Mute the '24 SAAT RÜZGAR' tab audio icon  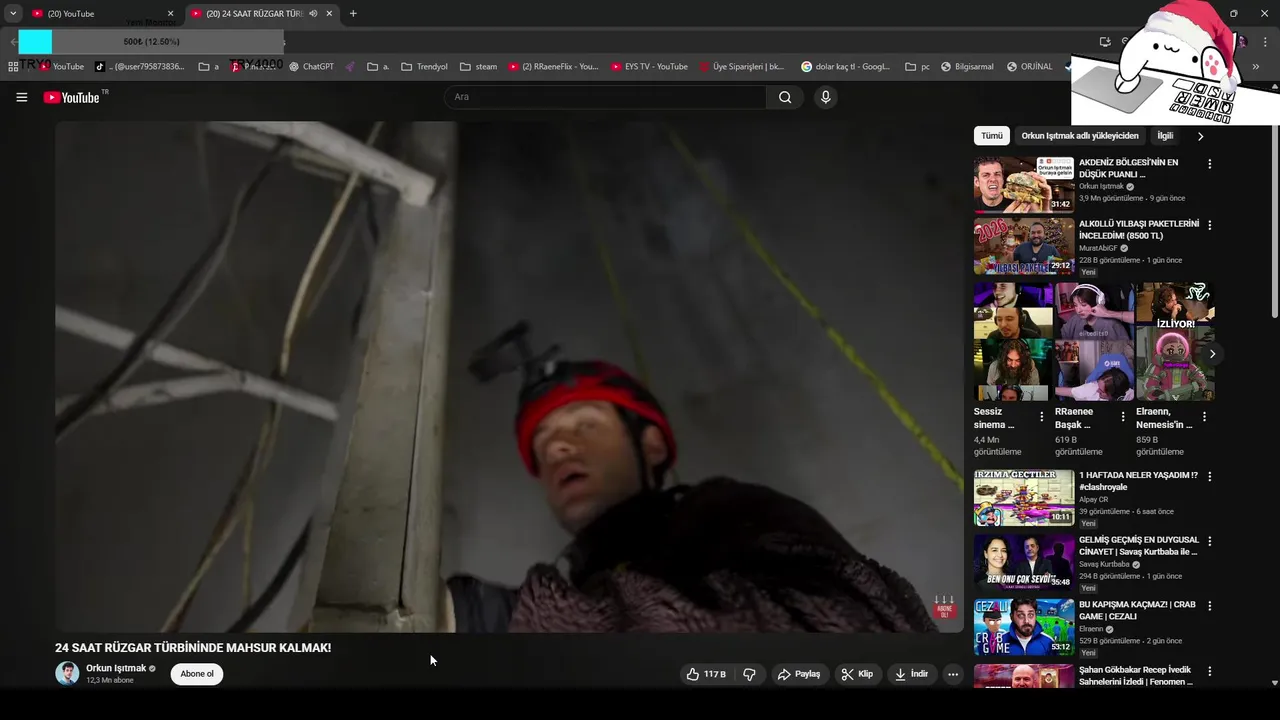(x=313, y=14)
